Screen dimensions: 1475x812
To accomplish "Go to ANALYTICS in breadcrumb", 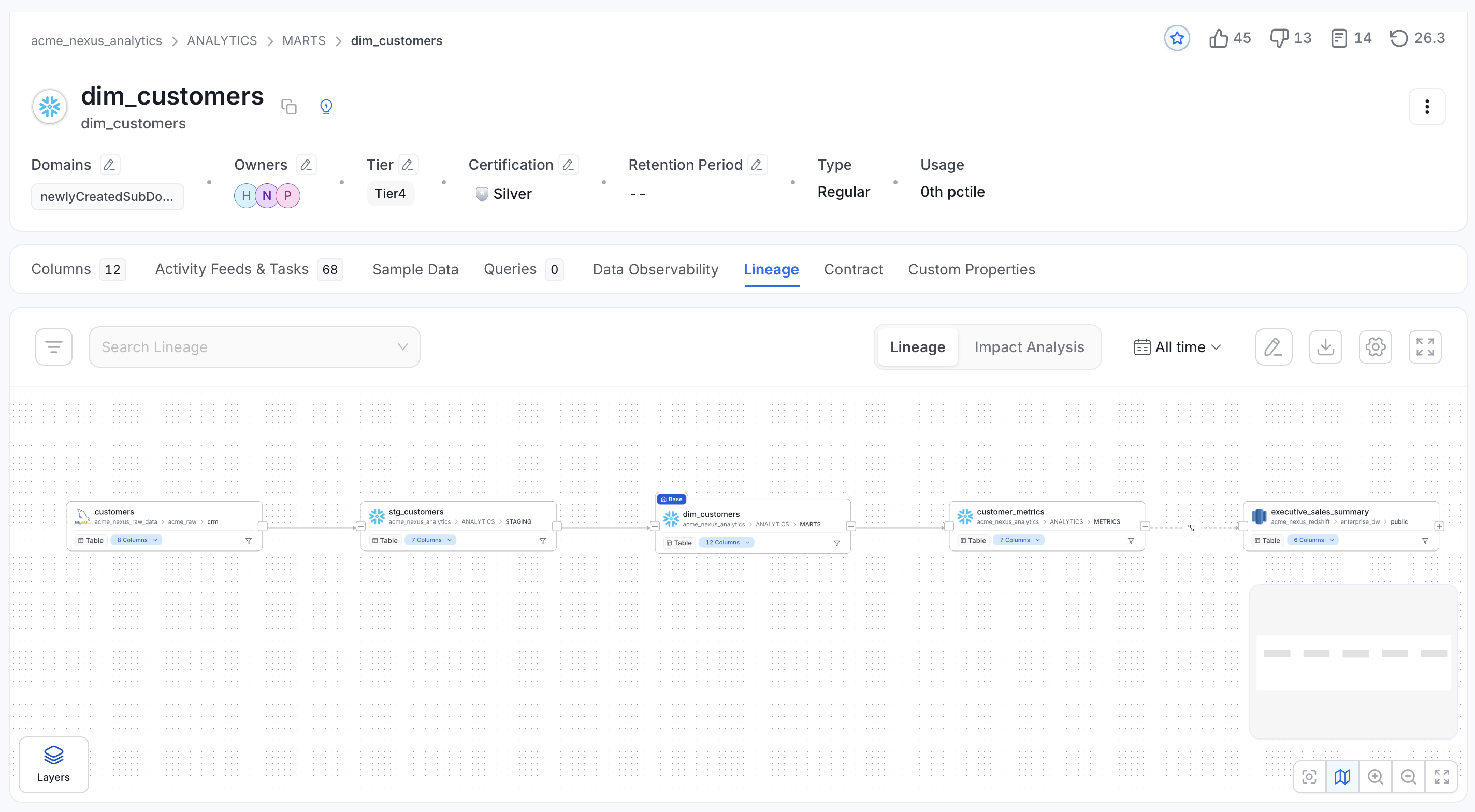I will click(x=222, y=41).
